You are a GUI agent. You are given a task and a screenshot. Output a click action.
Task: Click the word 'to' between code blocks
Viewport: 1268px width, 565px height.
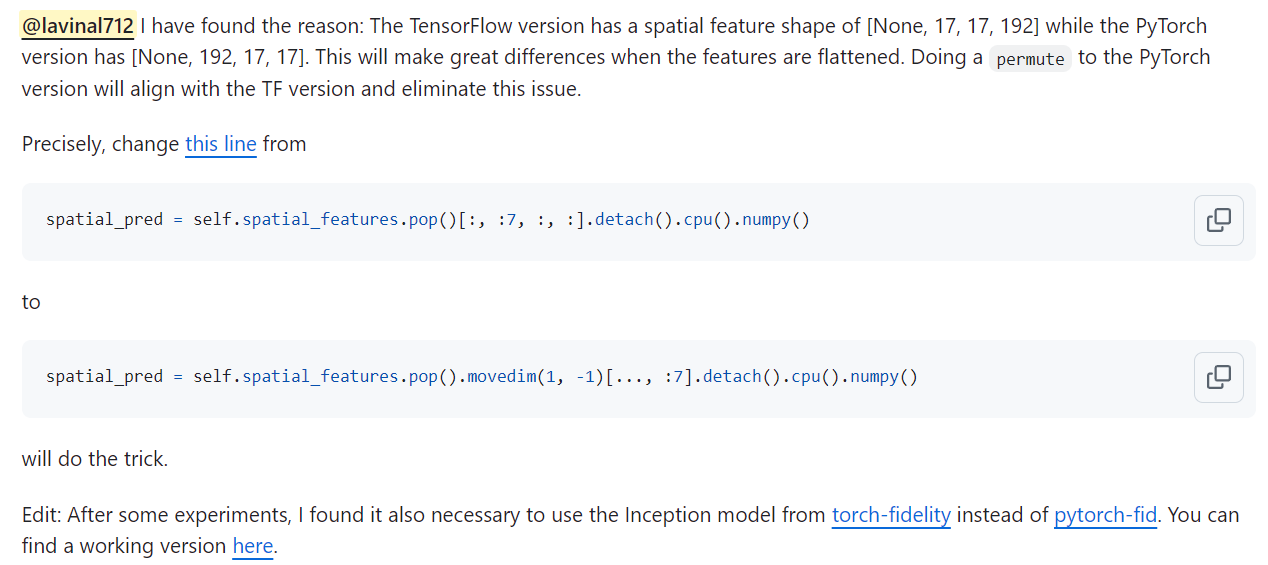[31, 302]
